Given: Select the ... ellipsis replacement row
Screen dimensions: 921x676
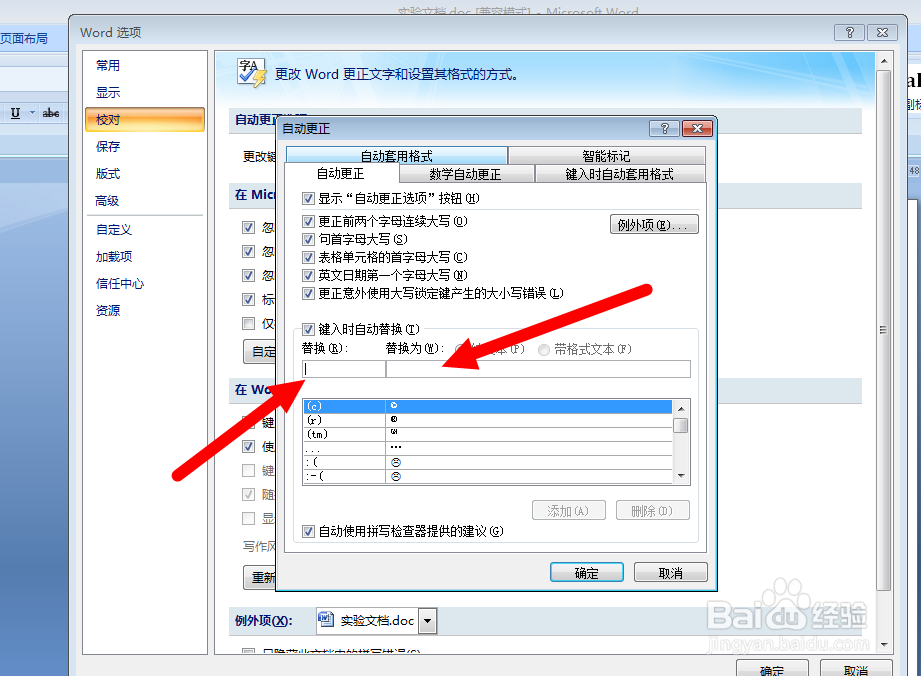Looking at the screenshot, I should click(487, 448).
